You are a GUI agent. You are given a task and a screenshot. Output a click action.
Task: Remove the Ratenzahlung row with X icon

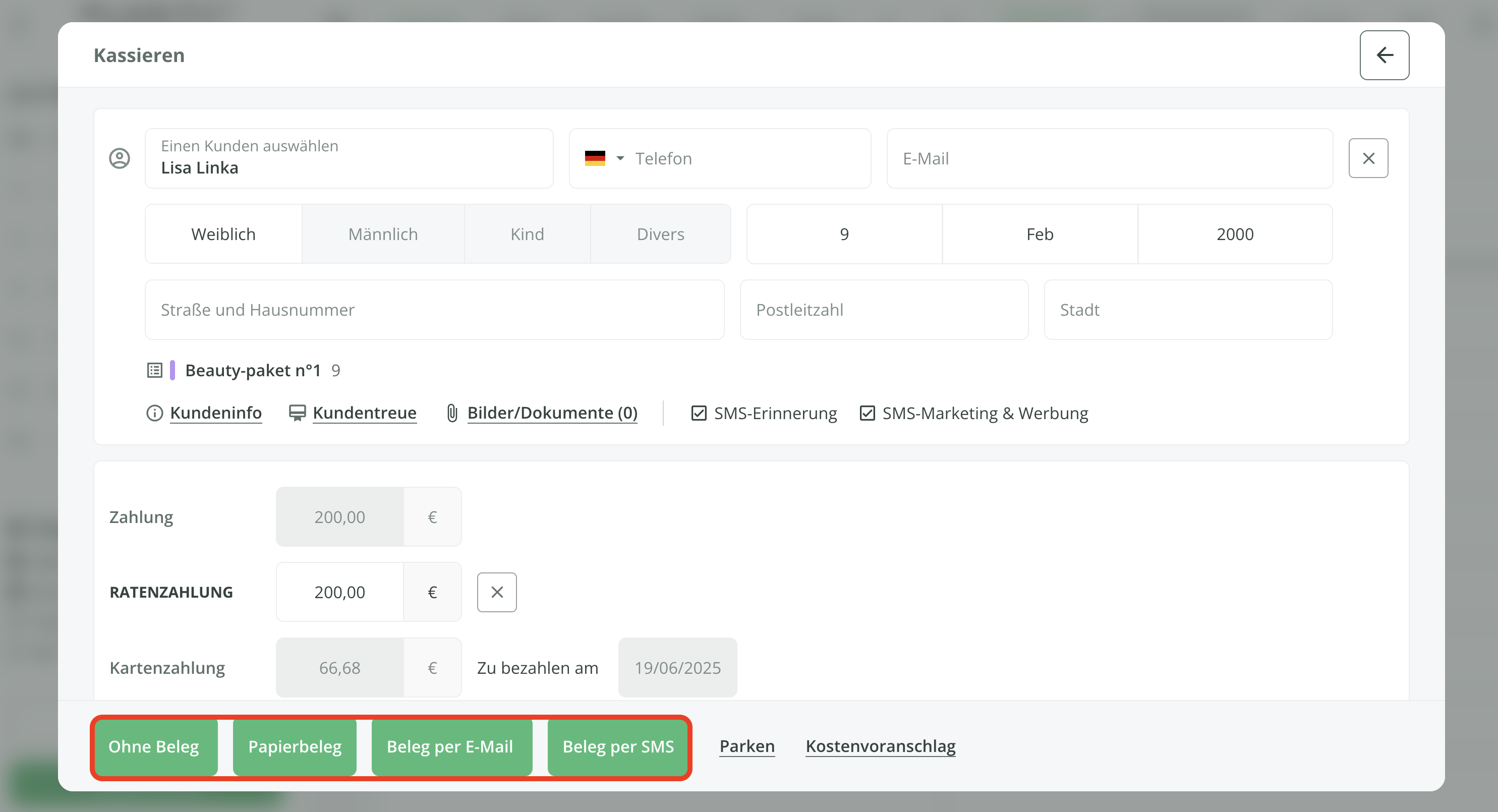point(497,592)
